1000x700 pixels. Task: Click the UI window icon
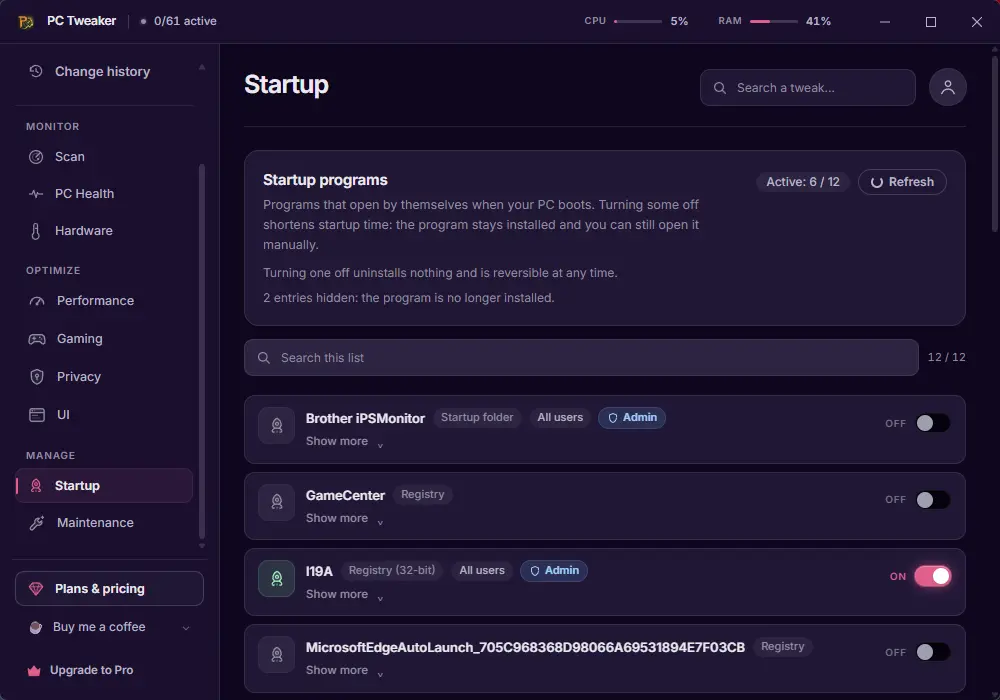(x=37, y=415)
